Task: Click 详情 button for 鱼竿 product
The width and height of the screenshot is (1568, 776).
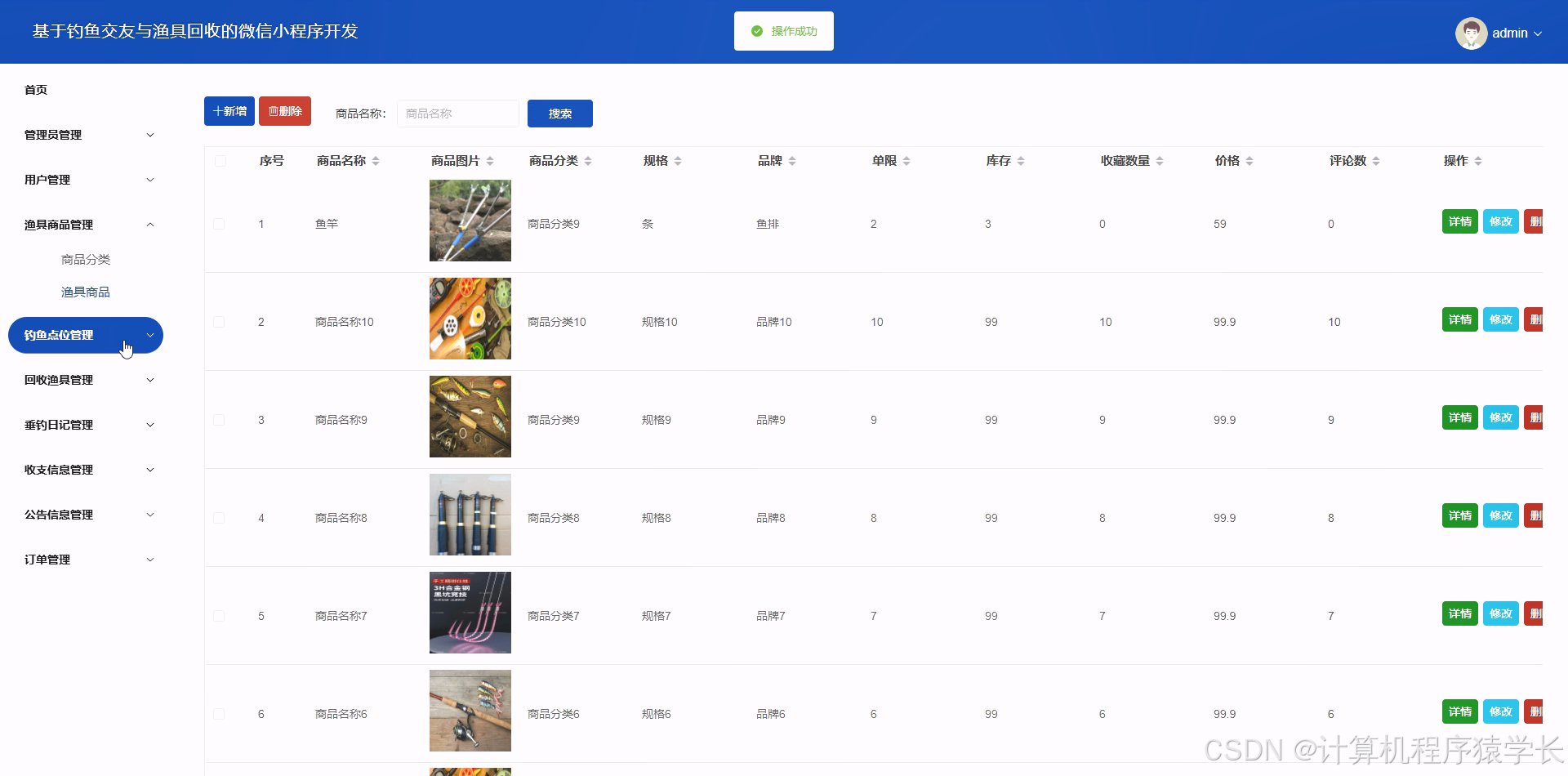Action: (x=1459, y=221)
